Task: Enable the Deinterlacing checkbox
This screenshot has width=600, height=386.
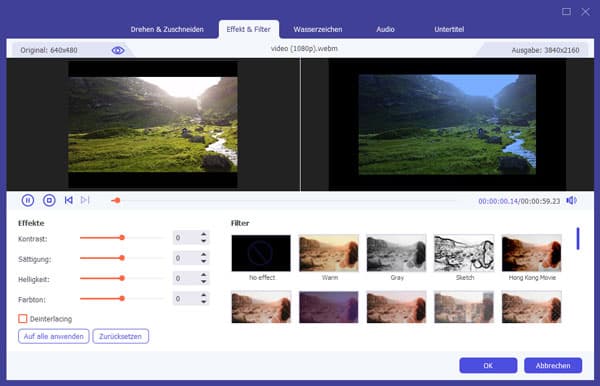Action: point(23,319)
